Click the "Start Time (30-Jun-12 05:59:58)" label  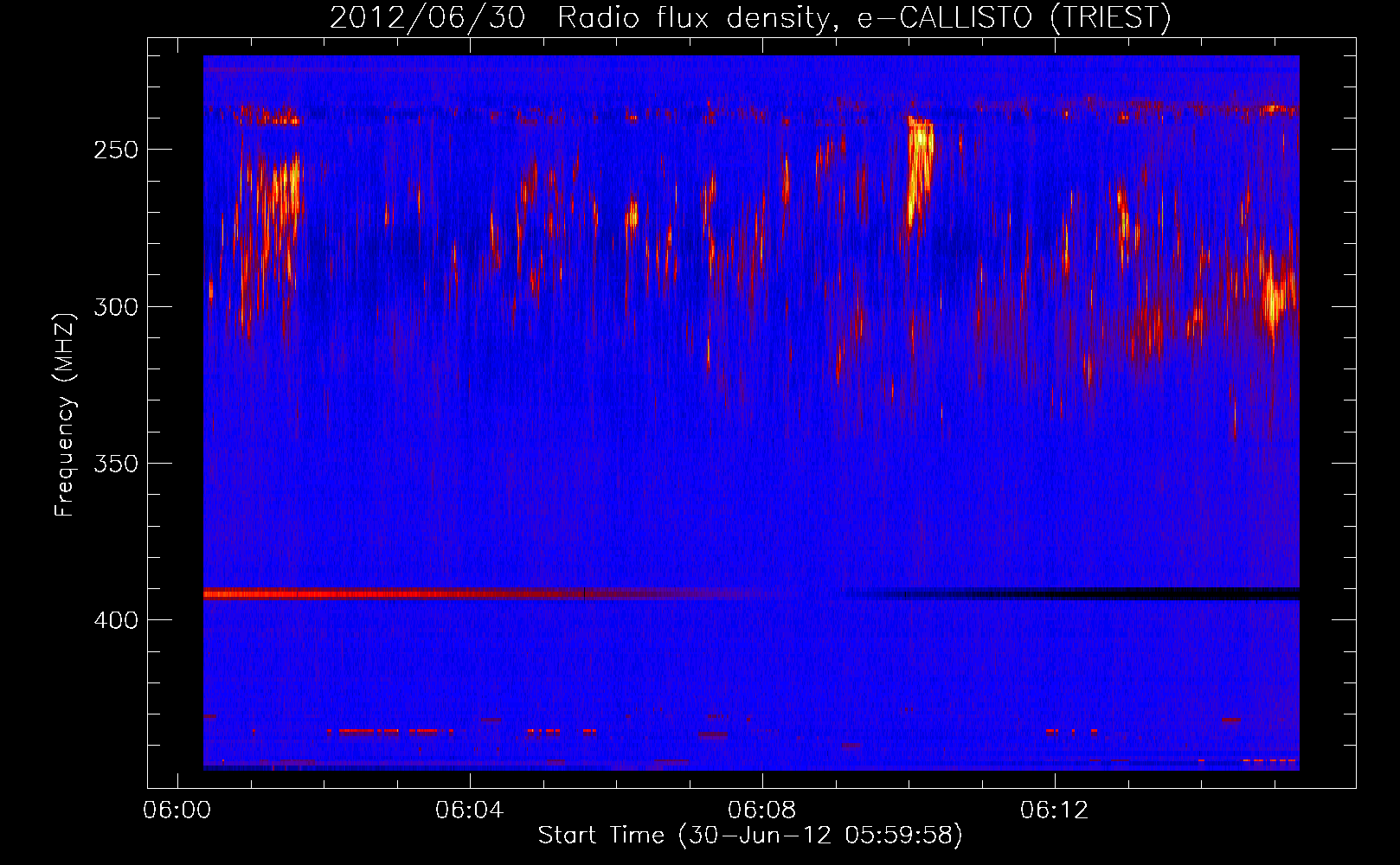(x=750, y=835)
